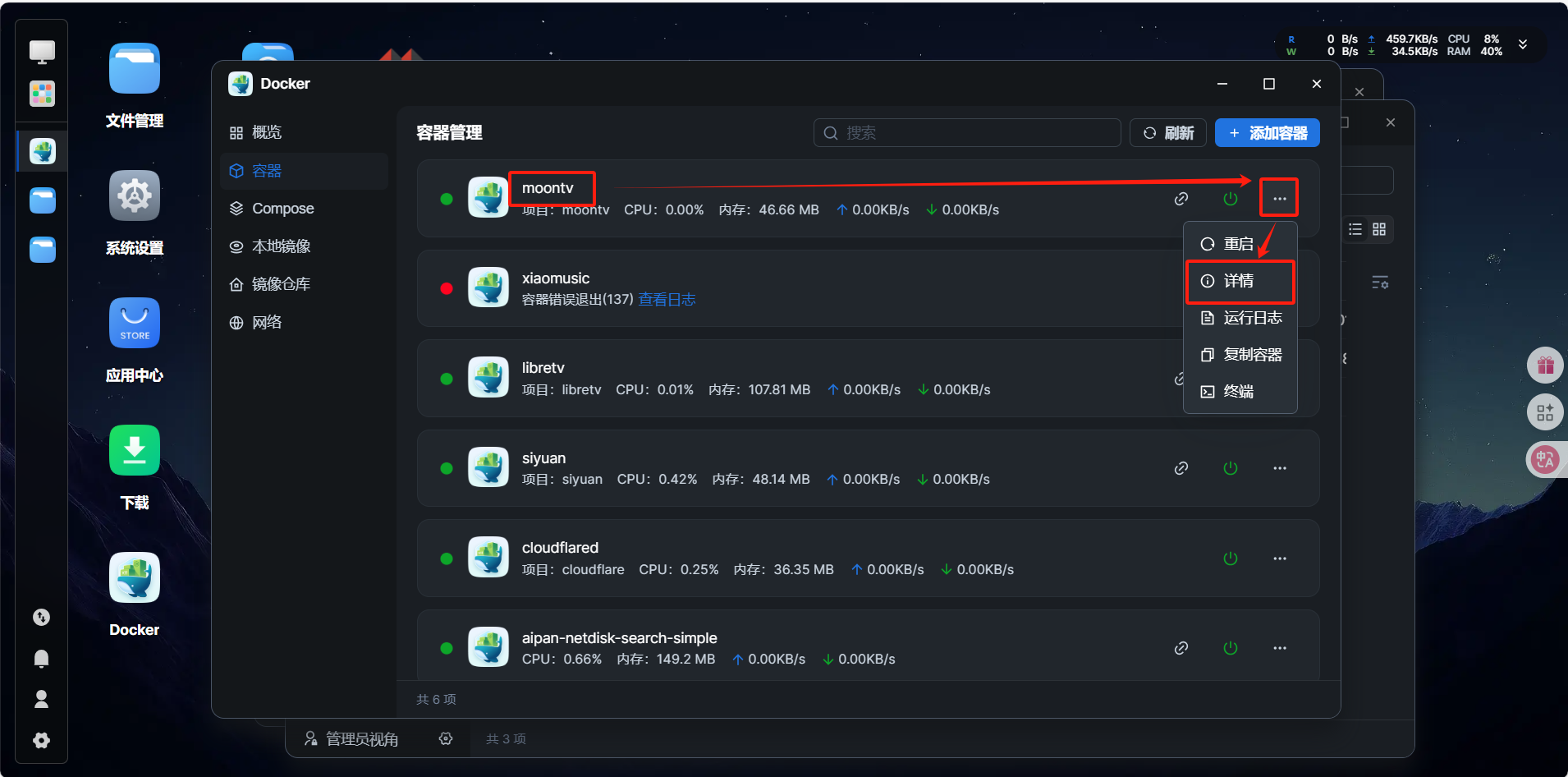Switch background window to list view
The width and height of the screenshot is (1568, 777).
(1355, 229)
